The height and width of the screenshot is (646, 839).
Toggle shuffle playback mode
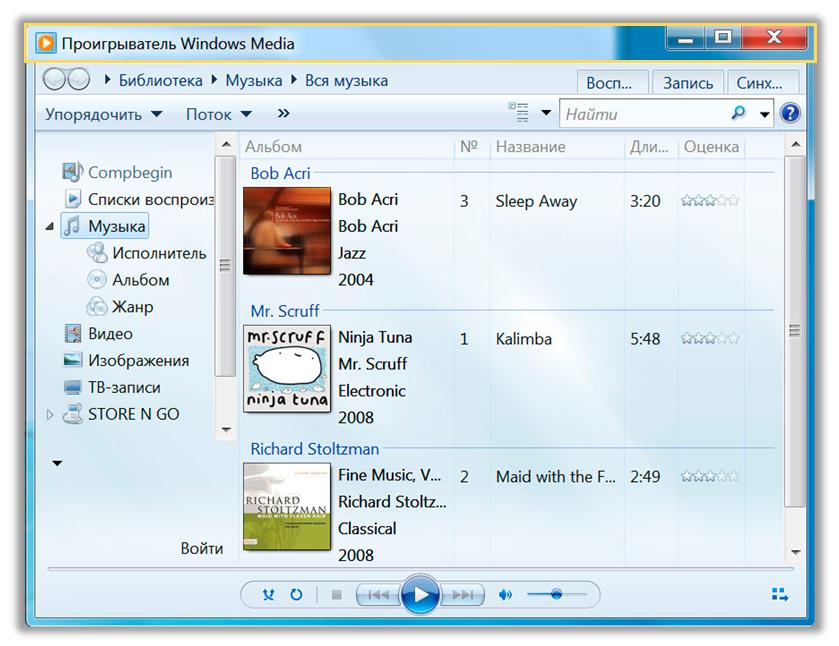point(269,594)
